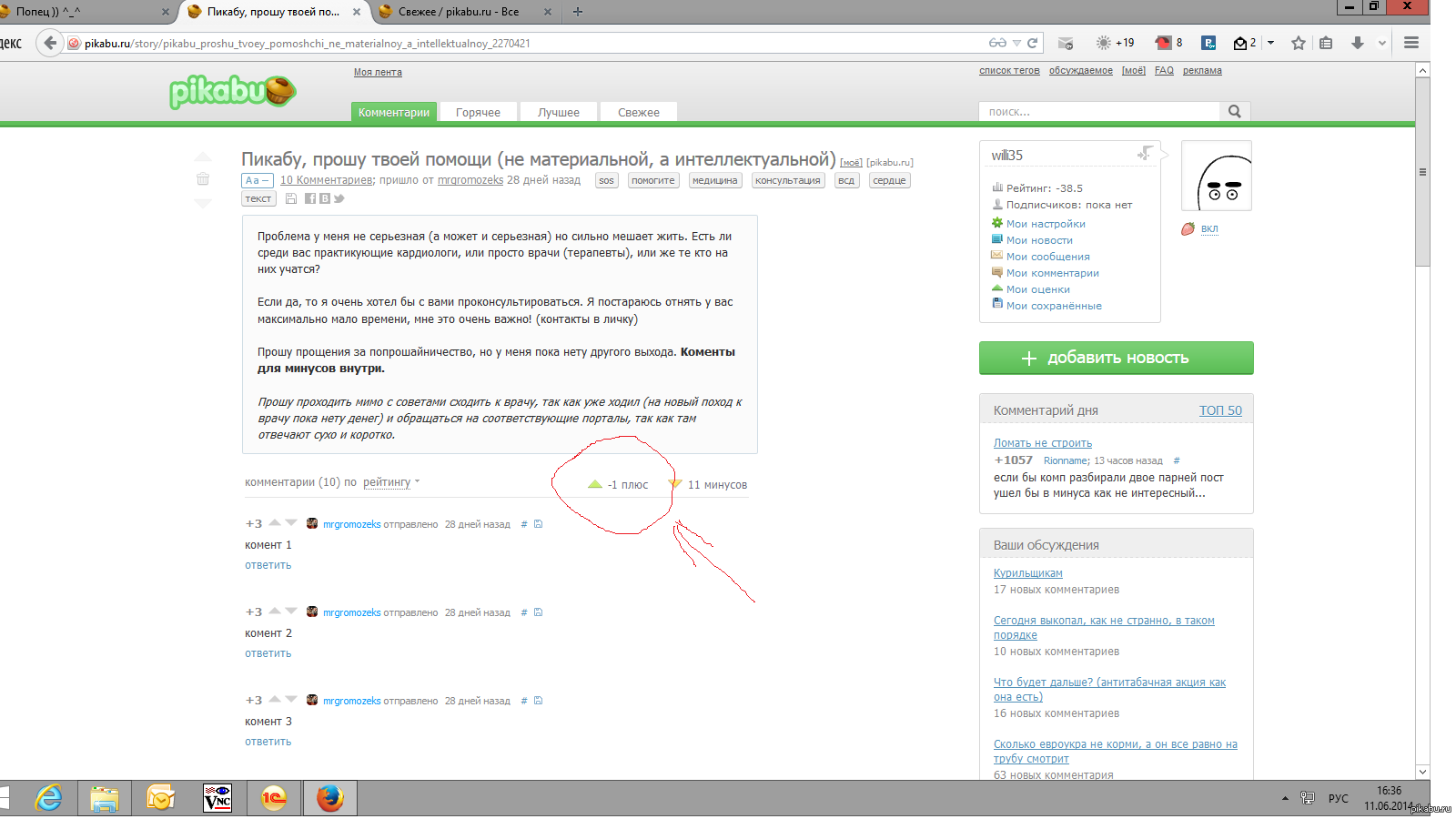Open 'ТОП 50' link
Viewport: 1456px width, 819px height.
[1220, 410]
